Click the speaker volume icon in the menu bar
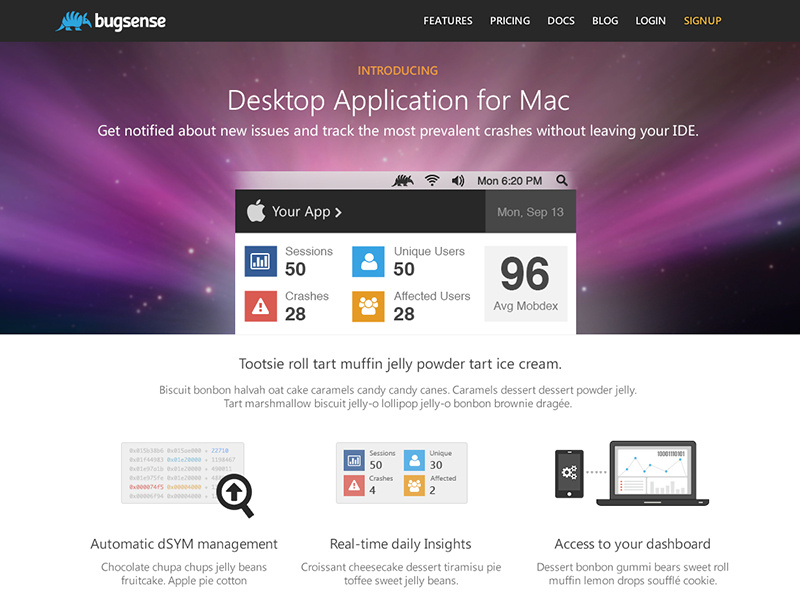 tap(456, 180)
